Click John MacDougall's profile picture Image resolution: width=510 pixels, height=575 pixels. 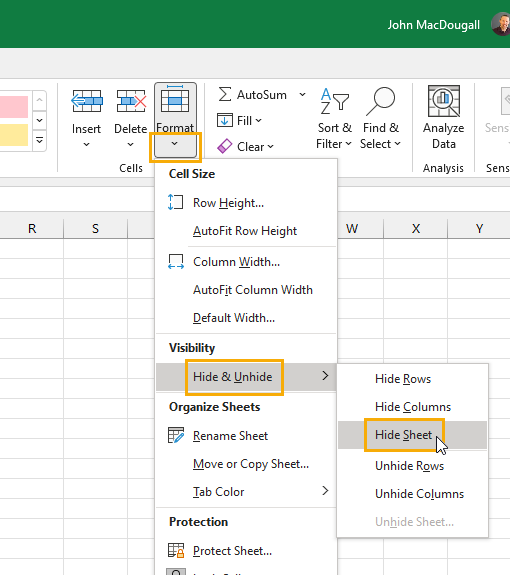(501, 24)
